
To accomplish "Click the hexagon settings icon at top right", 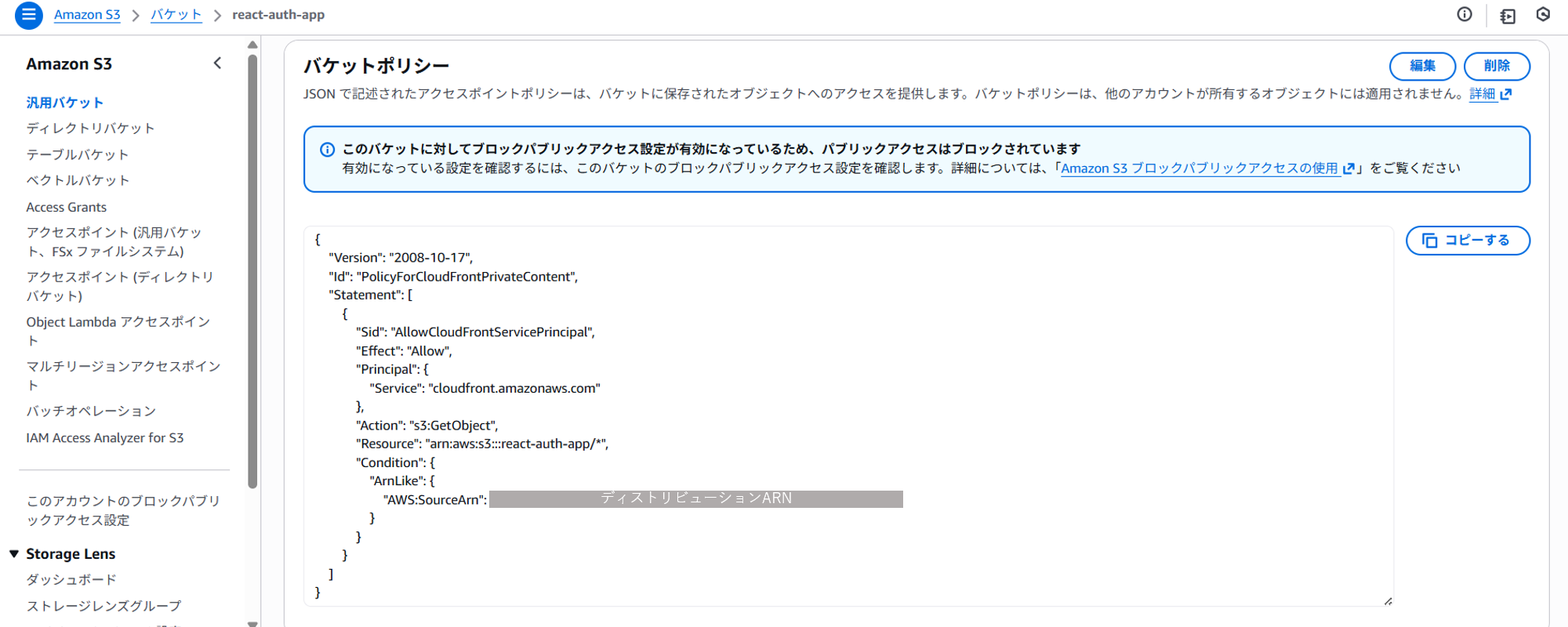I will pyautogui.click(x=1543, y=14).
